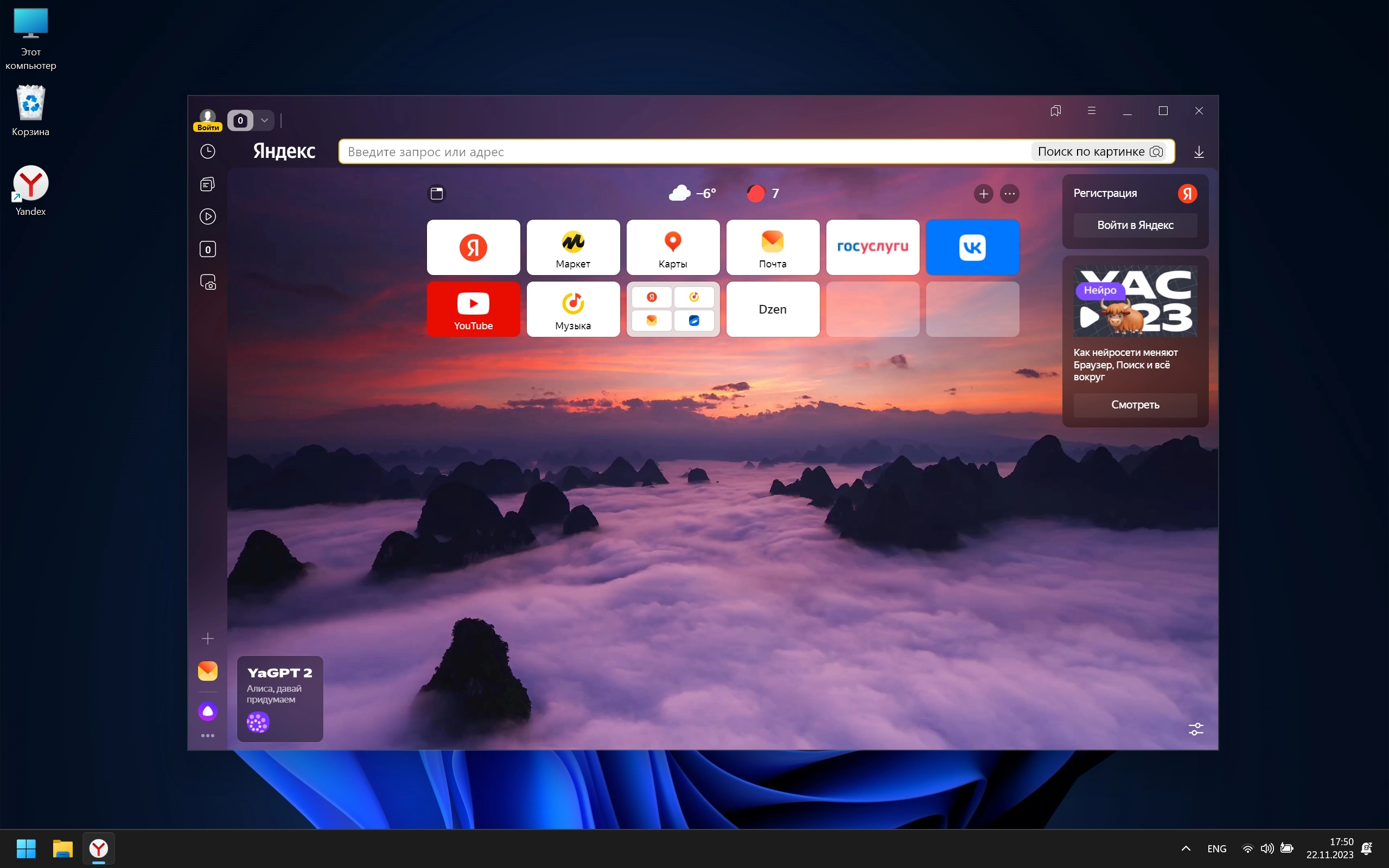The width and height of the screenshot is (1389, 868).
Task: Open tableau more options ellipsis button
Action: 1010,194
